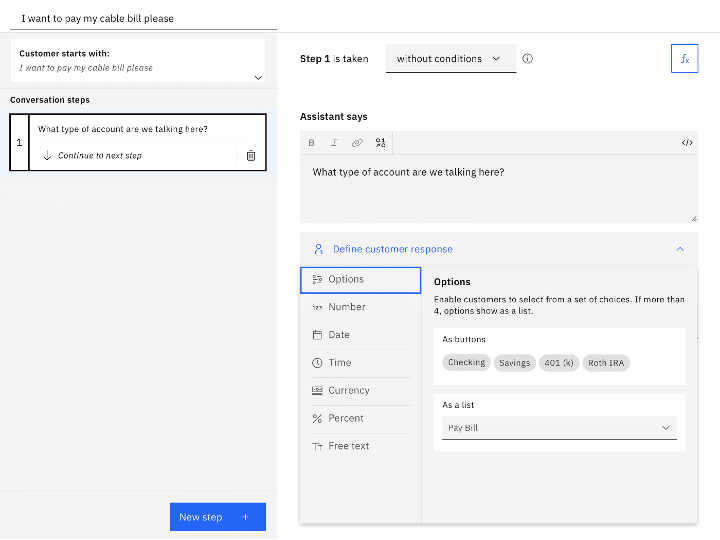Click the 'Customer starts with:' label
Screen dimensions: 720x540
pyautogui.click(x=64, y=53)
